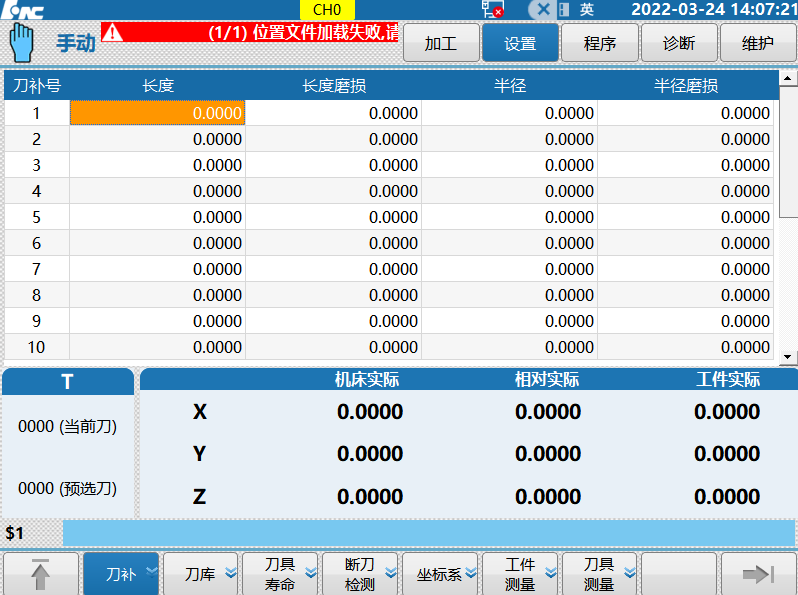
Task: Open the 程序 program tab
Action: (x=599, y=44)
